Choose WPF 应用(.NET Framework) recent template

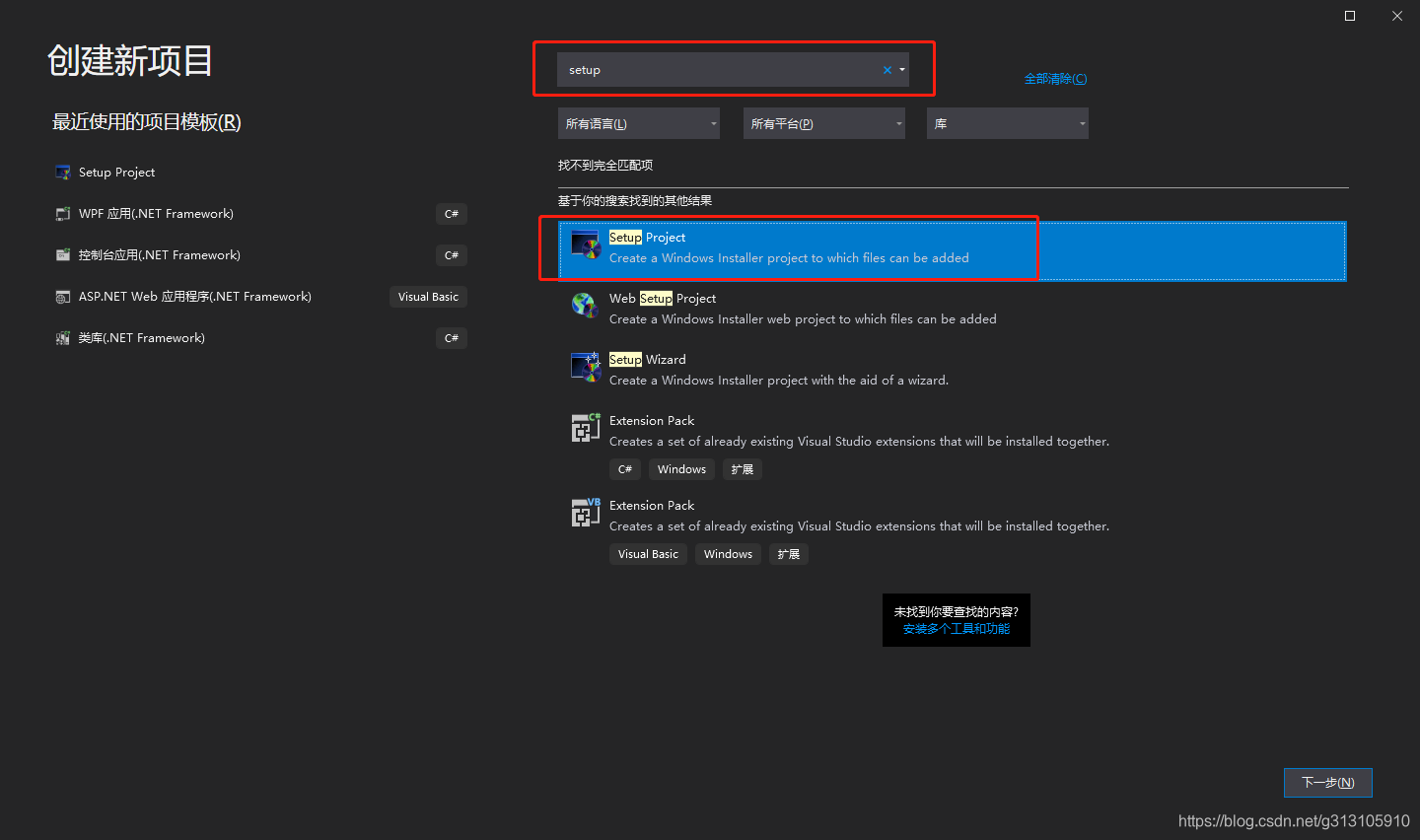coord(260,214)
